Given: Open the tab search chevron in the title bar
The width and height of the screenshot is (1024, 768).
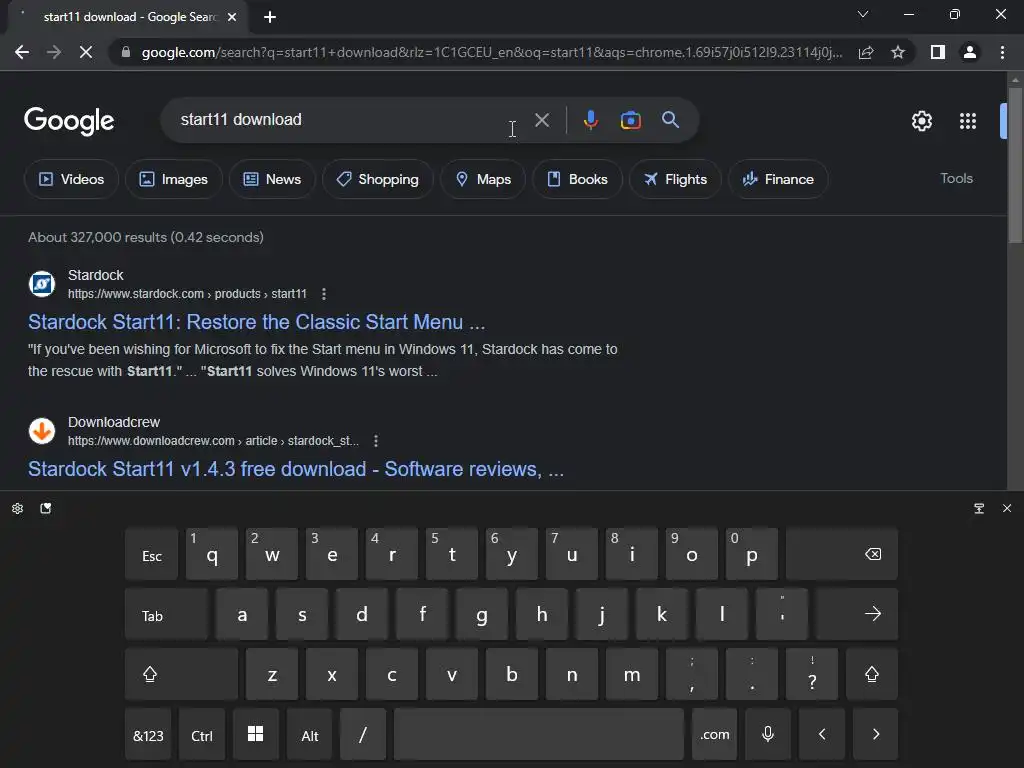Looking at the screenshot, I should click(x=863, y=14).
